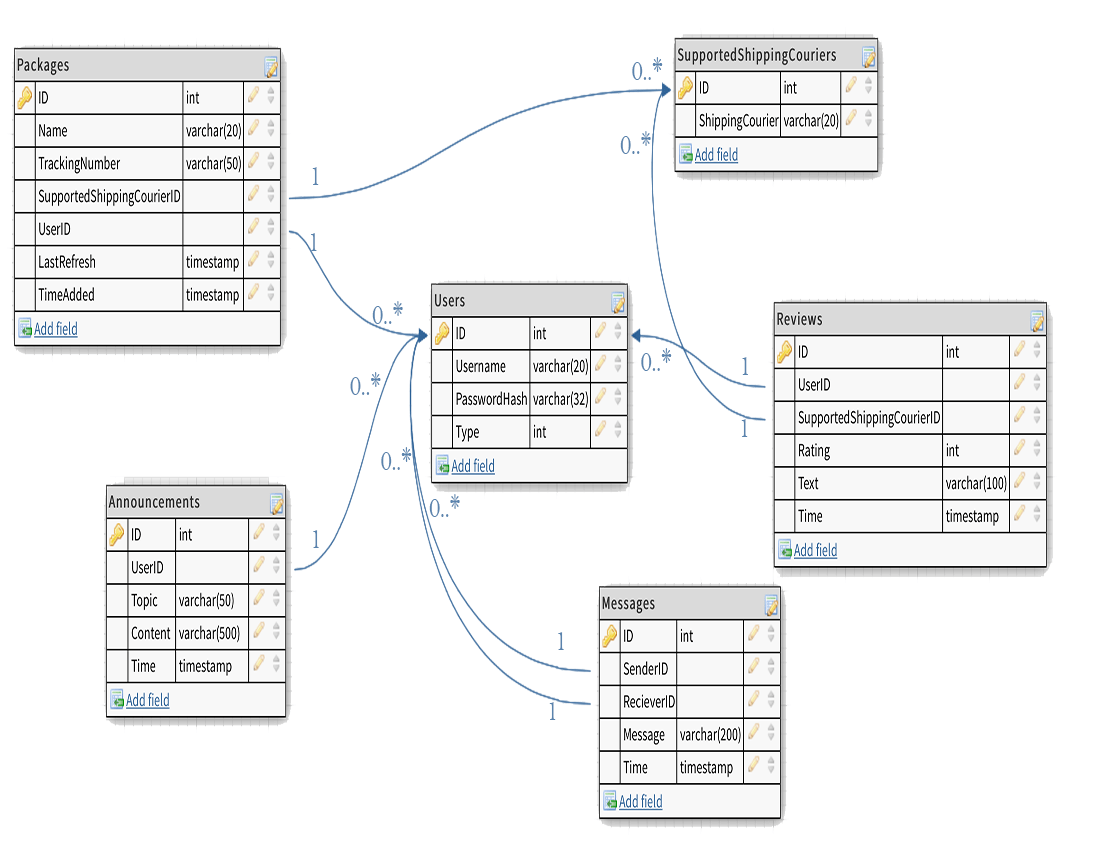The width and height of the screenshot is (1100, 856).
Task: Add a field to the Reviews table
Action: [x=815, y=550]
